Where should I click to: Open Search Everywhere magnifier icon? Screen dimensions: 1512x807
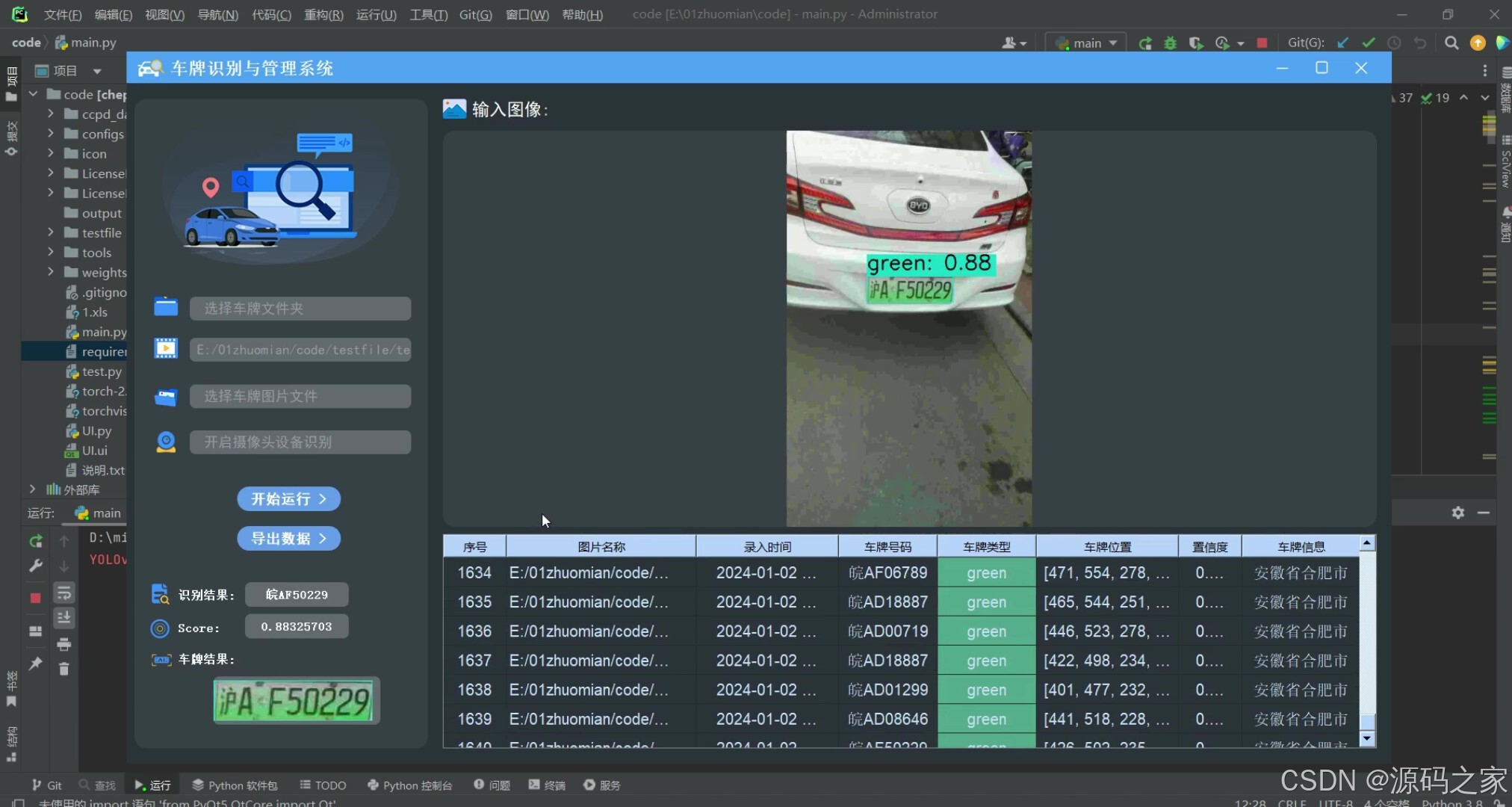[x=1451, y=43]
